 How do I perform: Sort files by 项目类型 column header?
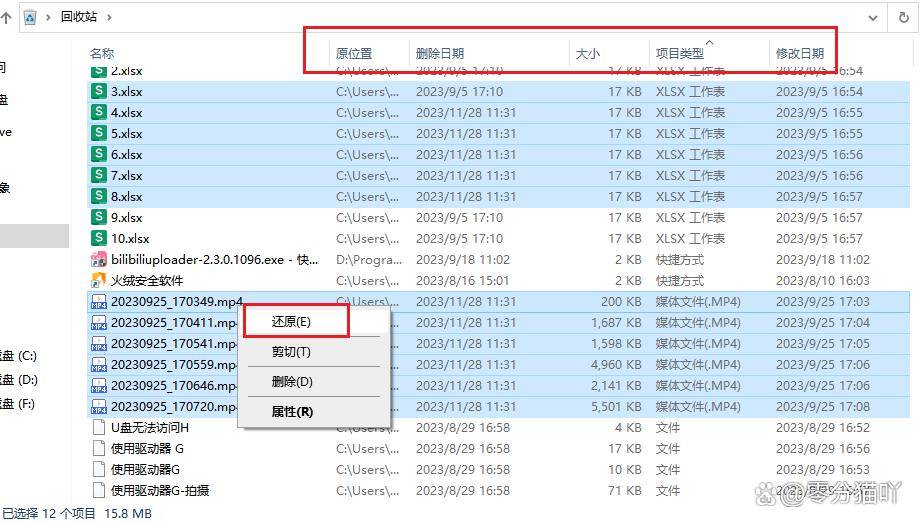(680, 53)
